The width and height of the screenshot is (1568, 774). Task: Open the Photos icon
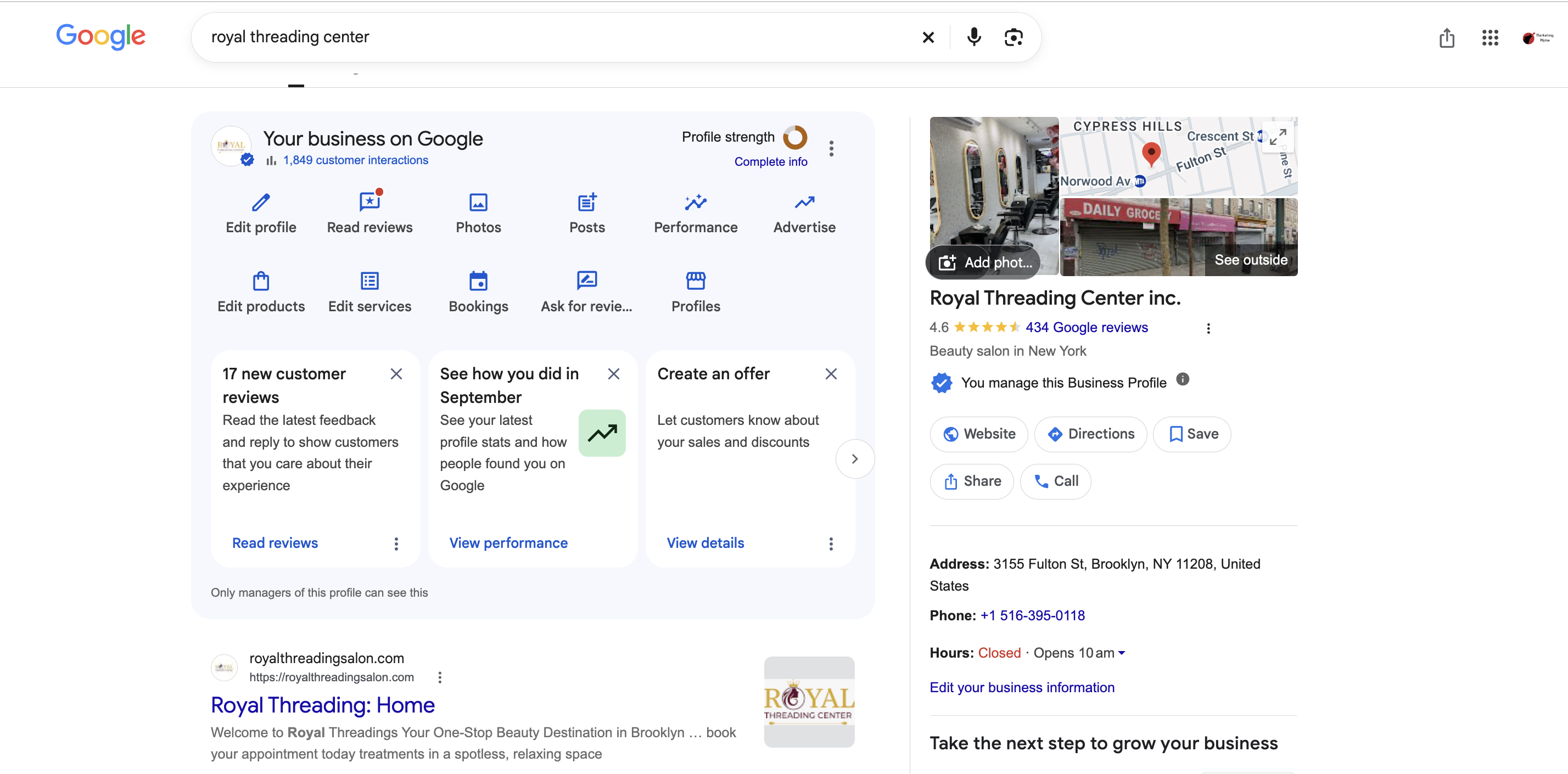pos(478,202)
